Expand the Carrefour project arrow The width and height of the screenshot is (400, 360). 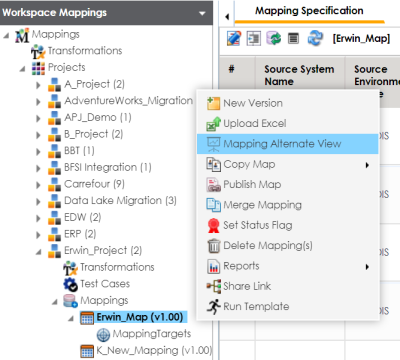[x=38, y=185]
